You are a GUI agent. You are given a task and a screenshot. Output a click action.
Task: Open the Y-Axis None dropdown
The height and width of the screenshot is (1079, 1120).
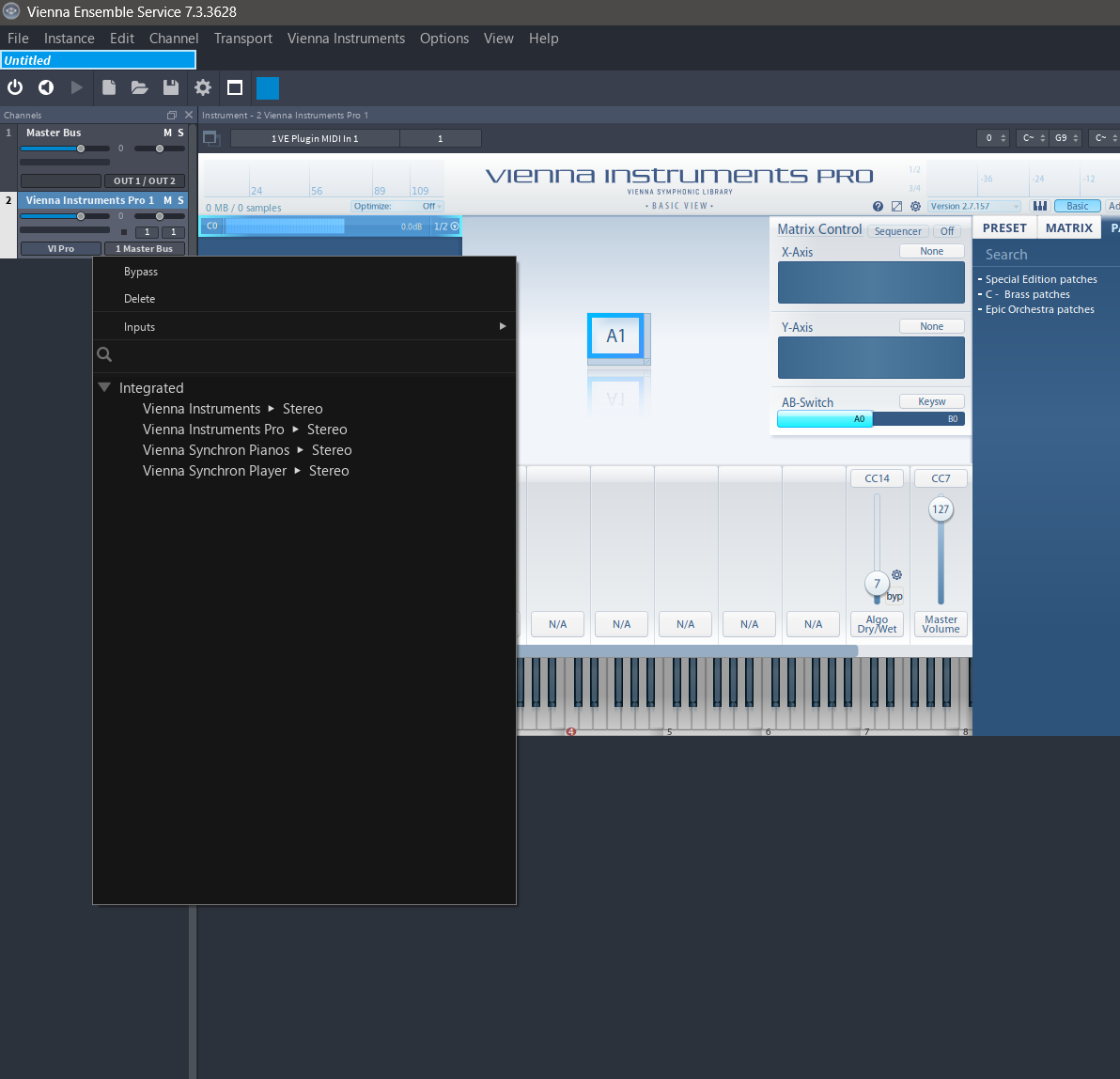click(931, 326)
